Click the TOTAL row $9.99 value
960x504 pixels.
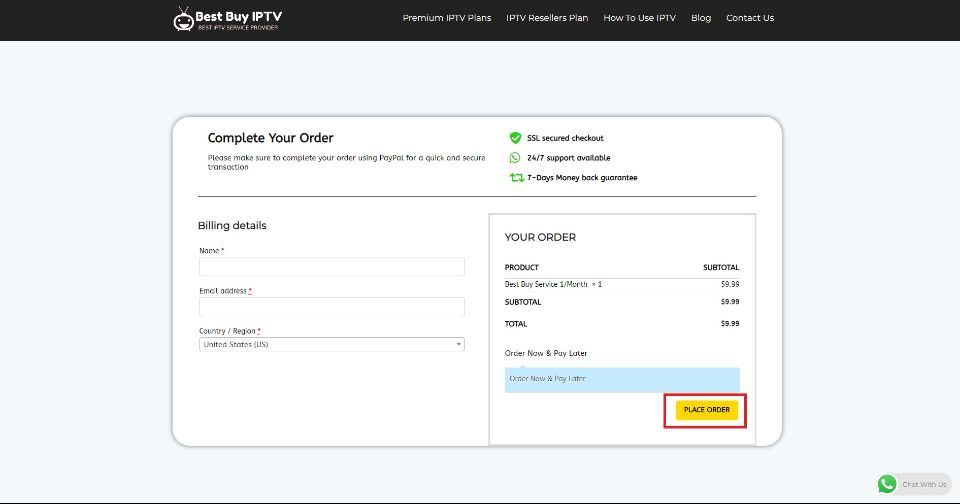[x=730, y=323]
